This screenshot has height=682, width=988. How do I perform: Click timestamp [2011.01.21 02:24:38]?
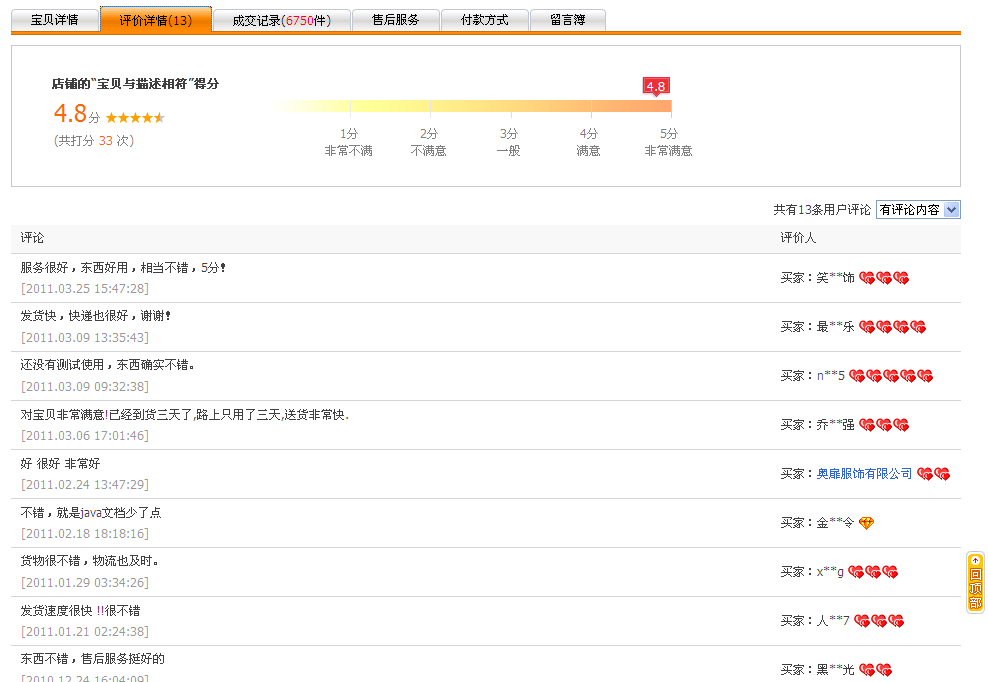pyautogui.click(x=85, y=632)
